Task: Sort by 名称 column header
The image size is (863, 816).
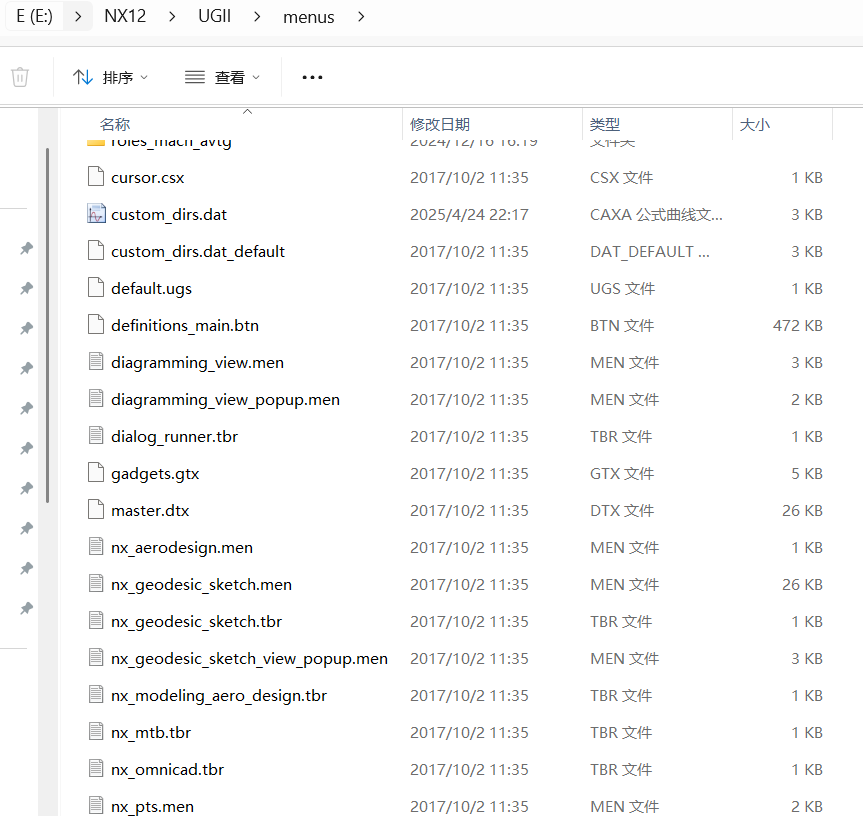Action: click(115, 124)
